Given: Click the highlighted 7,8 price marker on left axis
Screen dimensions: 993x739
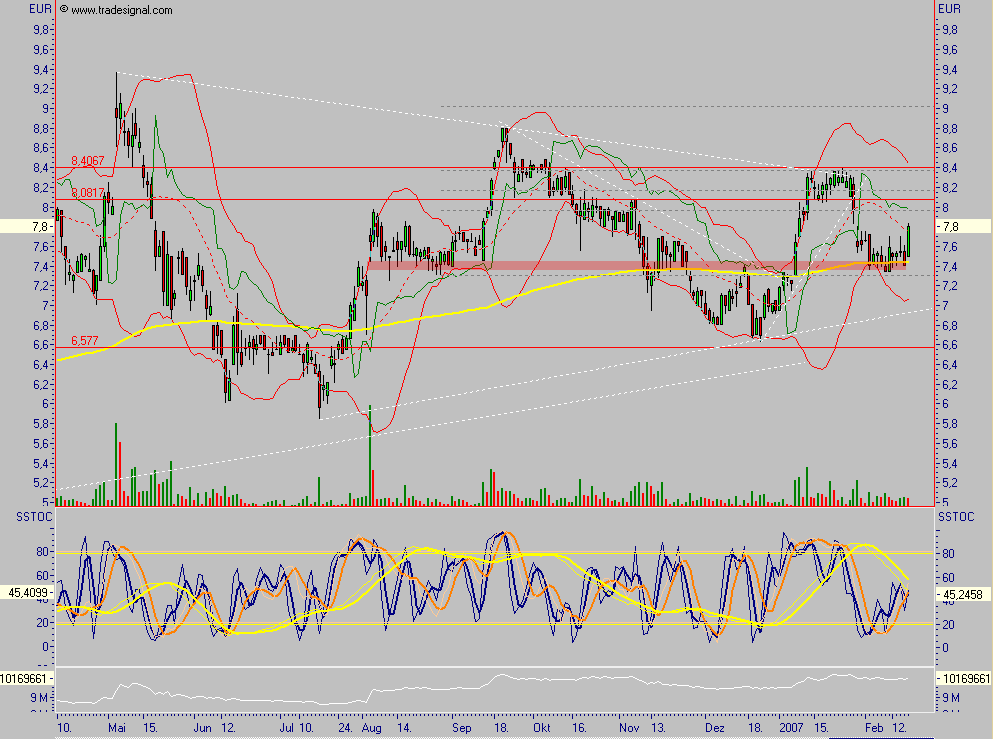Looking at the screenshot, I should (27, 227).
